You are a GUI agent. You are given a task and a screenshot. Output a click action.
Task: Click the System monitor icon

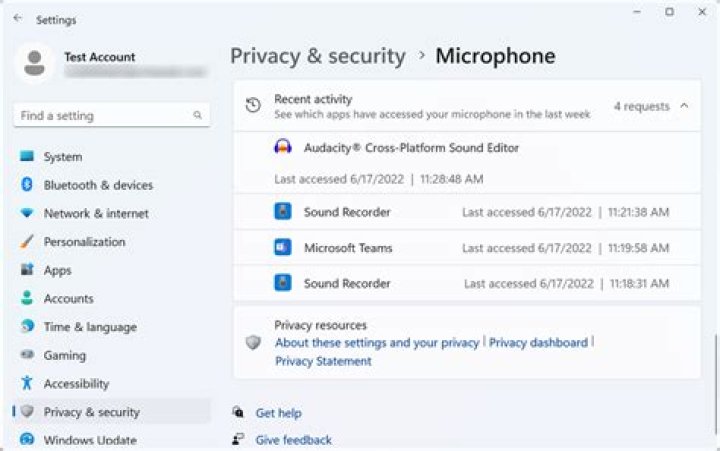27,156
